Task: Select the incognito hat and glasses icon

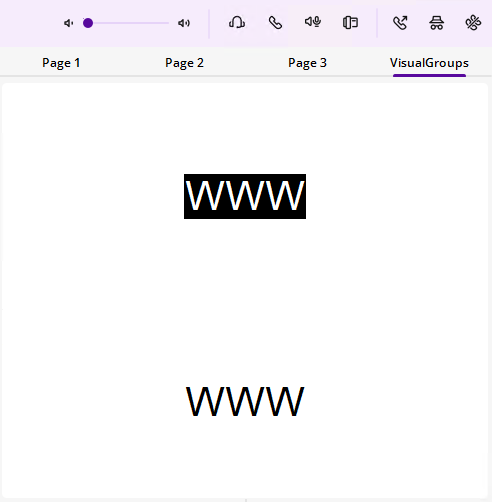Action: coord(436,23)
